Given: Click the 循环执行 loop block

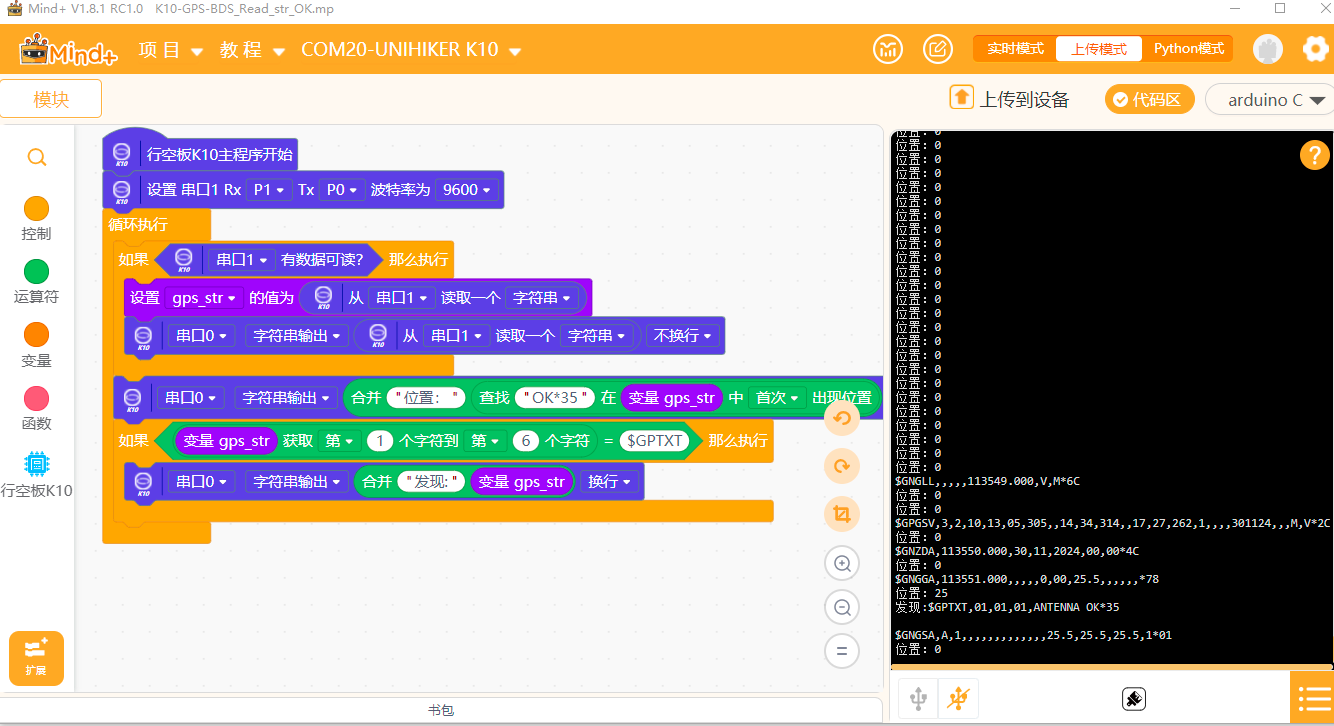Looking at the screenshot, I should click(138, 224).
